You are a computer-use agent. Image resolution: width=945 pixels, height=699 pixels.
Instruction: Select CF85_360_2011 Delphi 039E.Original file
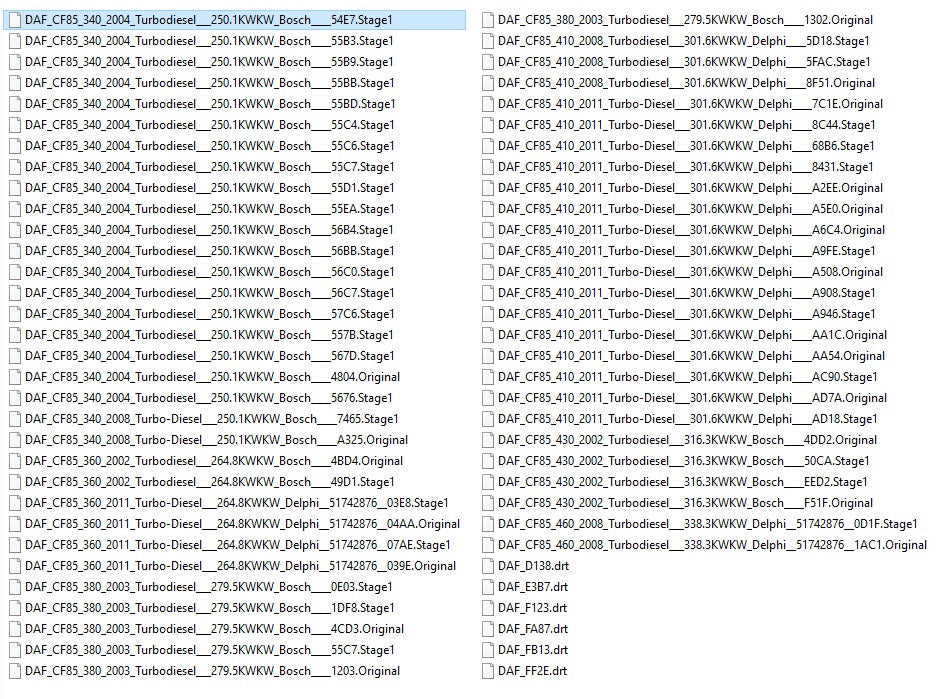240,566
